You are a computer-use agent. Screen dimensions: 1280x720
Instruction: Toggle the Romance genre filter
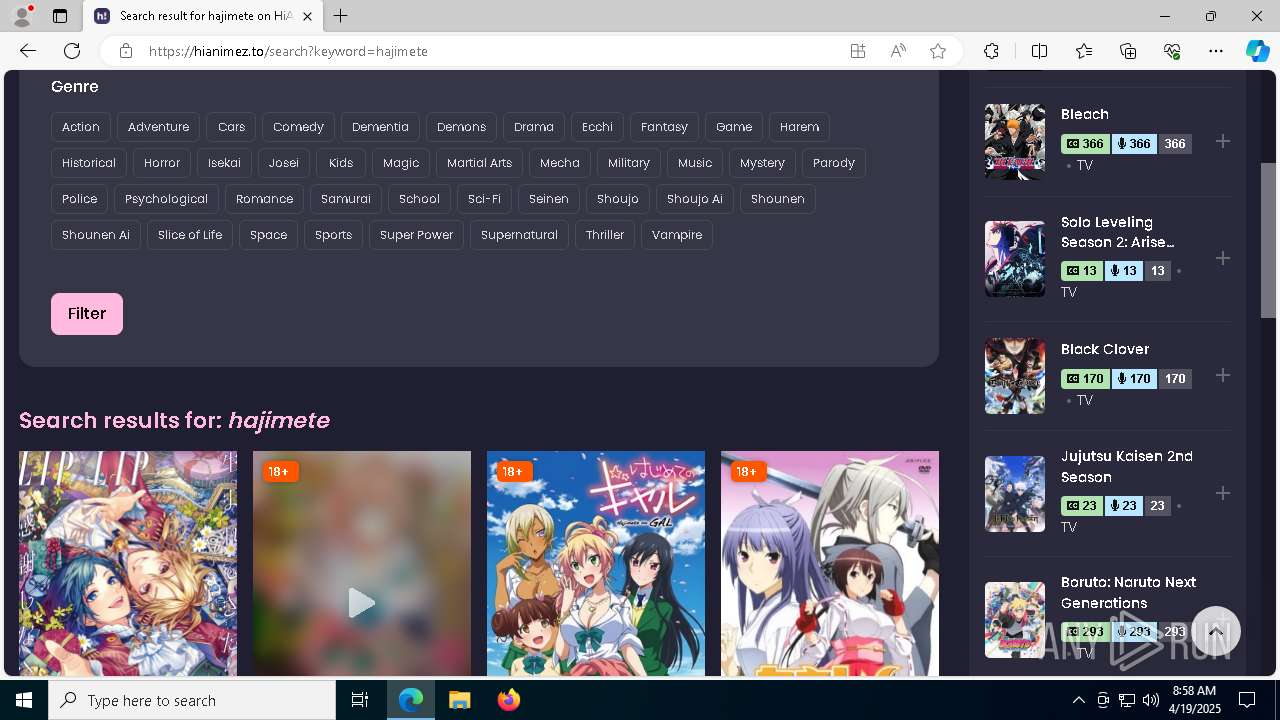click(x=264, y=199)
